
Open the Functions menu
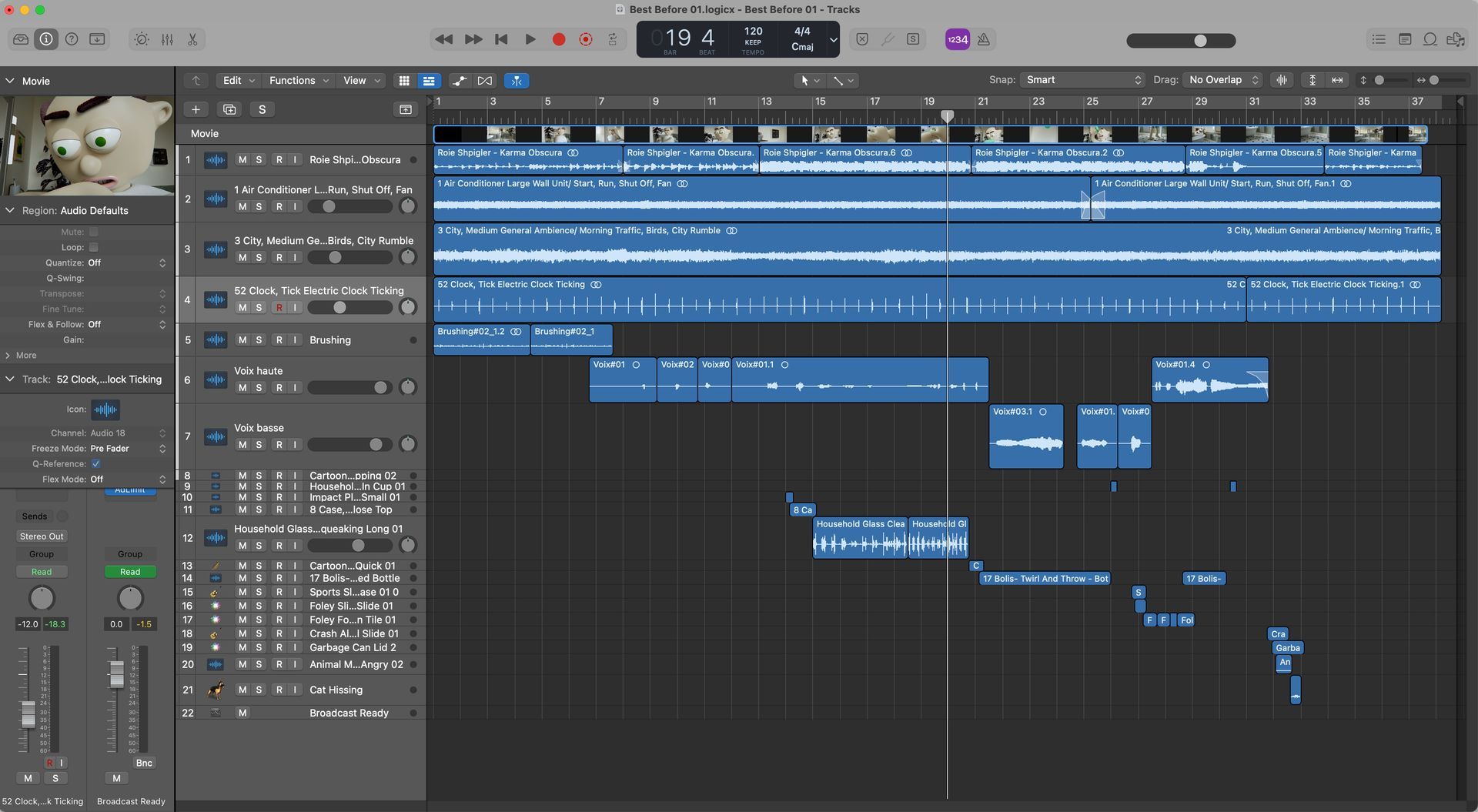299,80
